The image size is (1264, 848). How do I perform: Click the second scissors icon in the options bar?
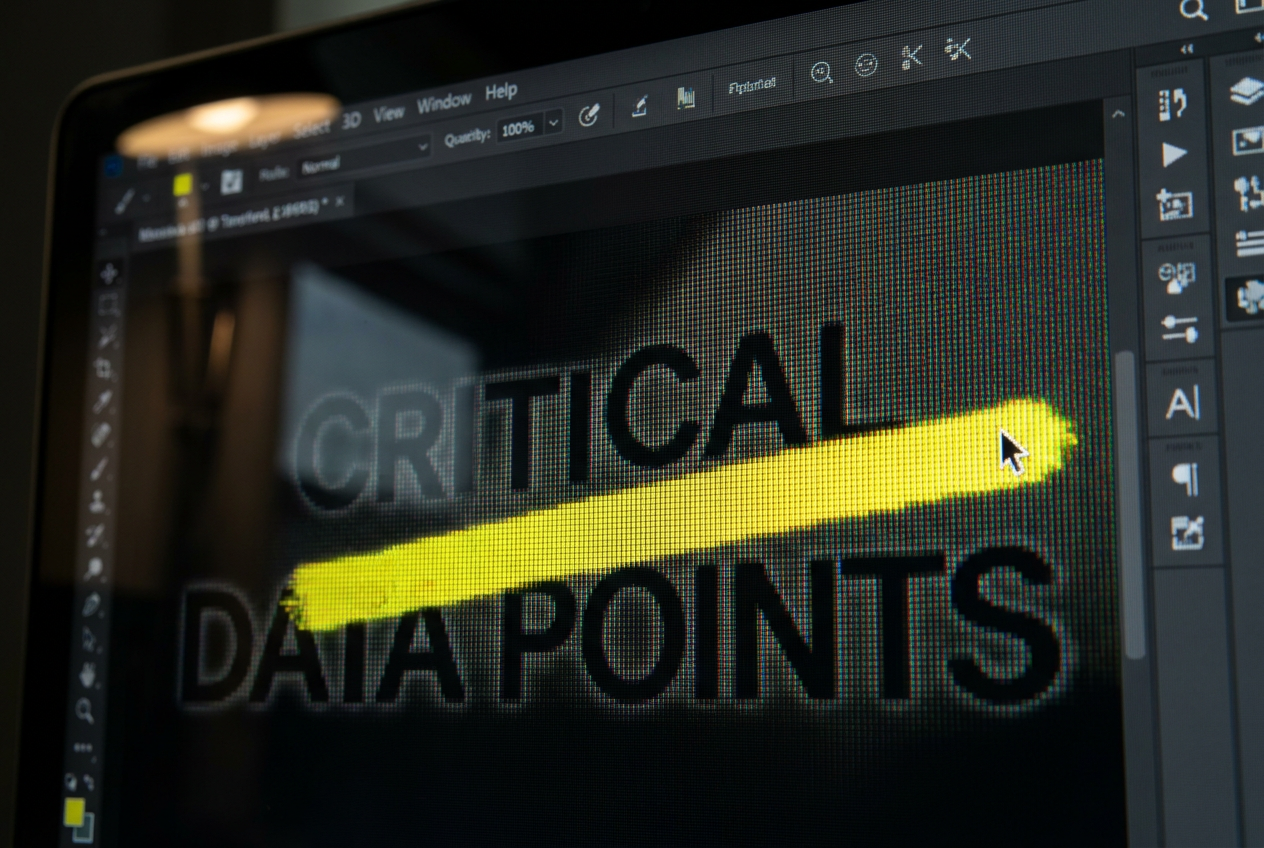point(958,49)
